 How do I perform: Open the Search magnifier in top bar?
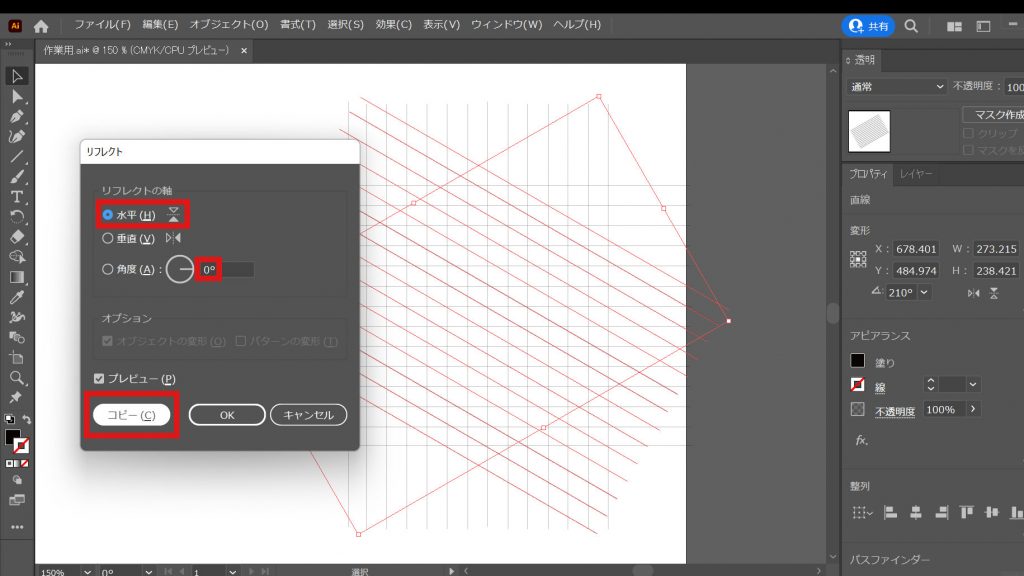(x=911, y=26)
